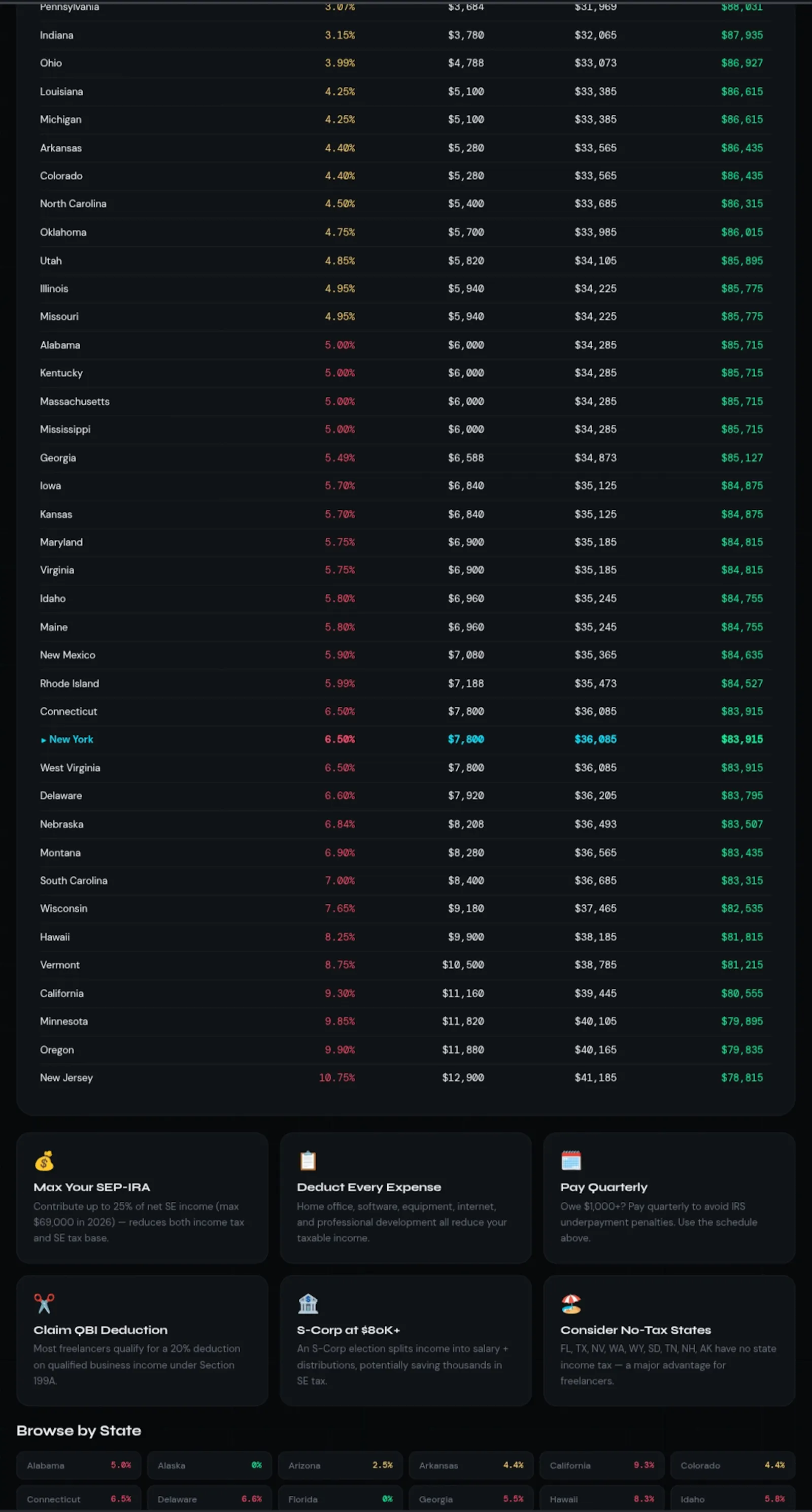Click Ohio's 3.99% tax rate
Viewport: 812px width, 1512px height.
click(x=340, y=63)
